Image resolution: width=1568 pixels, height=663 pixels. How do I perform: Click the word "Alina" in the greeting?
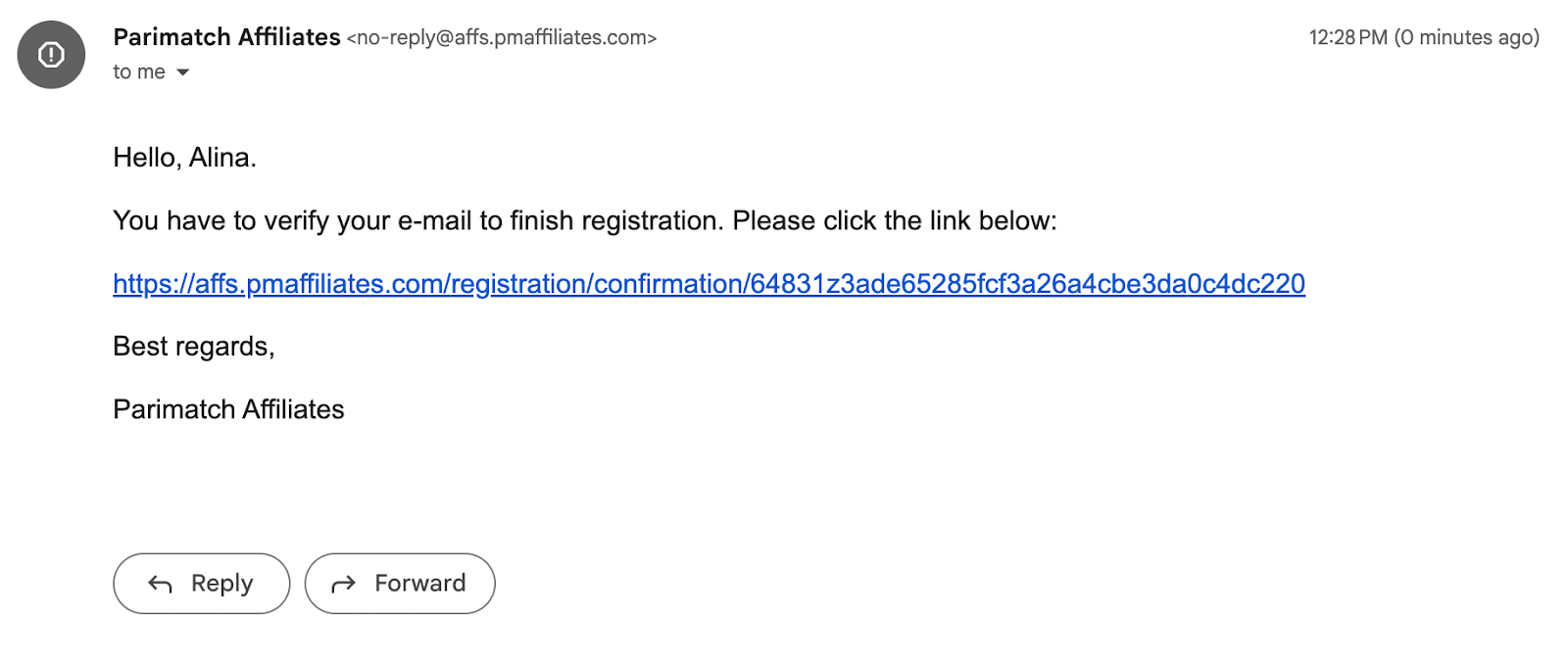(x=220, y=158)
